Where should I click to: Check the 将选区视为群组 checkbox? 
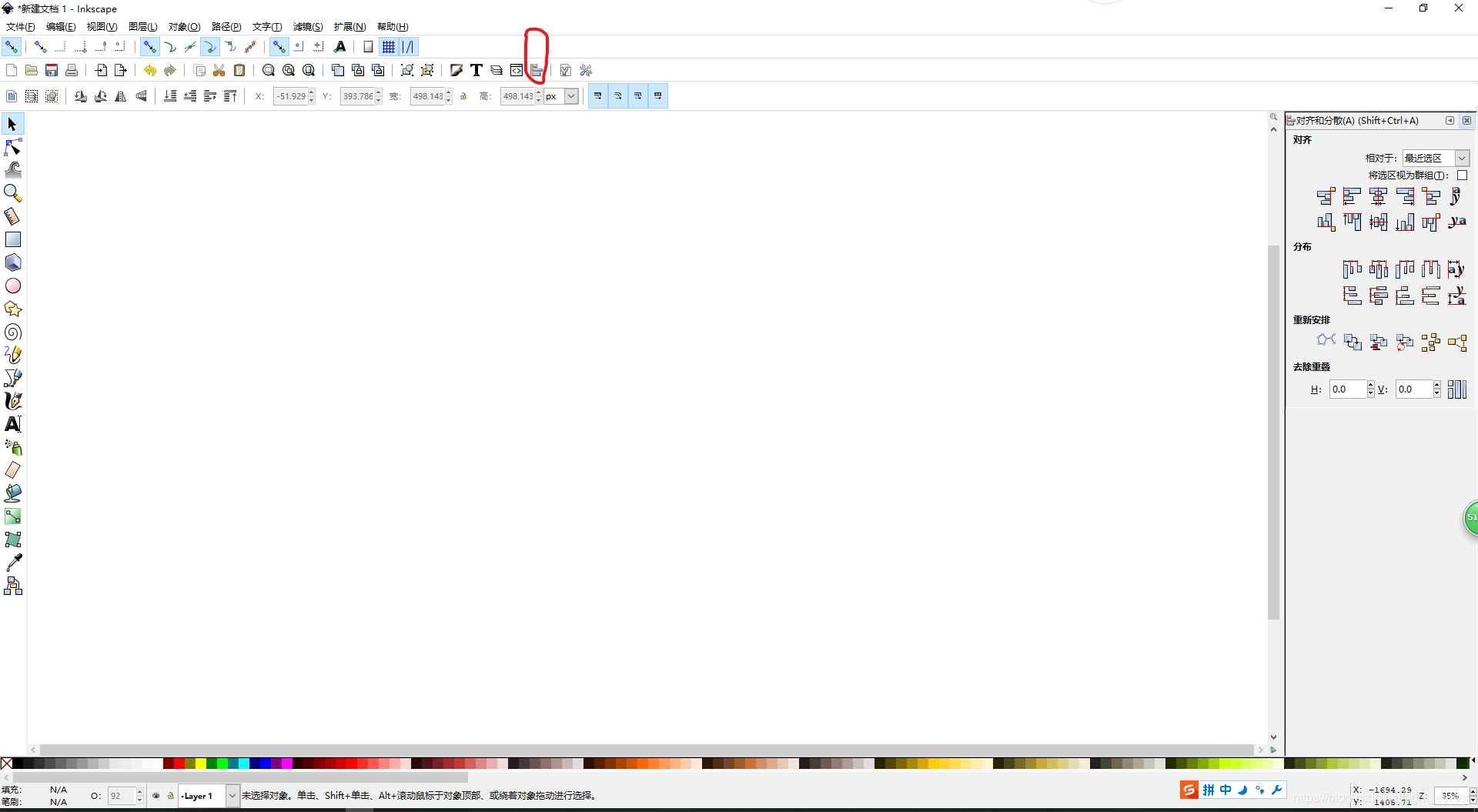coord(1462,175)
